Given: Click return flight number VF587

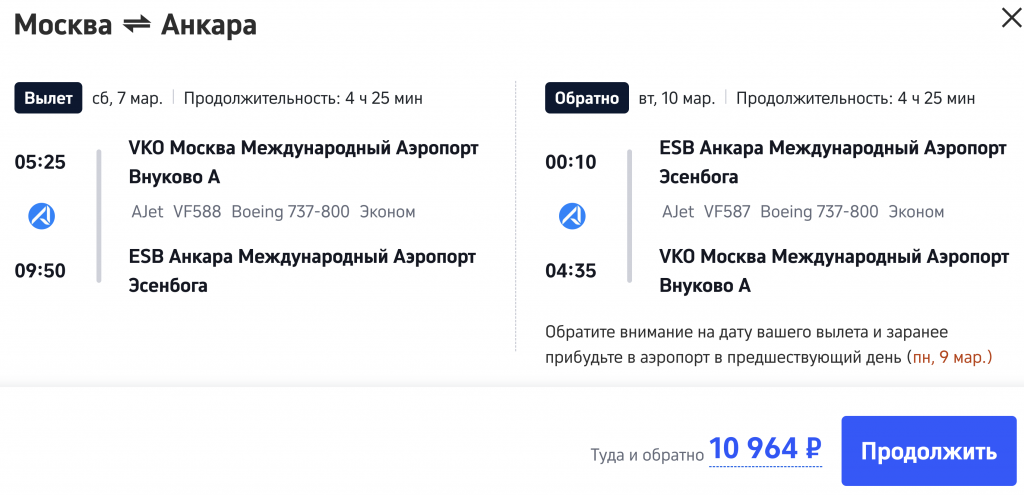Looking at the screenshot, I should point(727,212).
